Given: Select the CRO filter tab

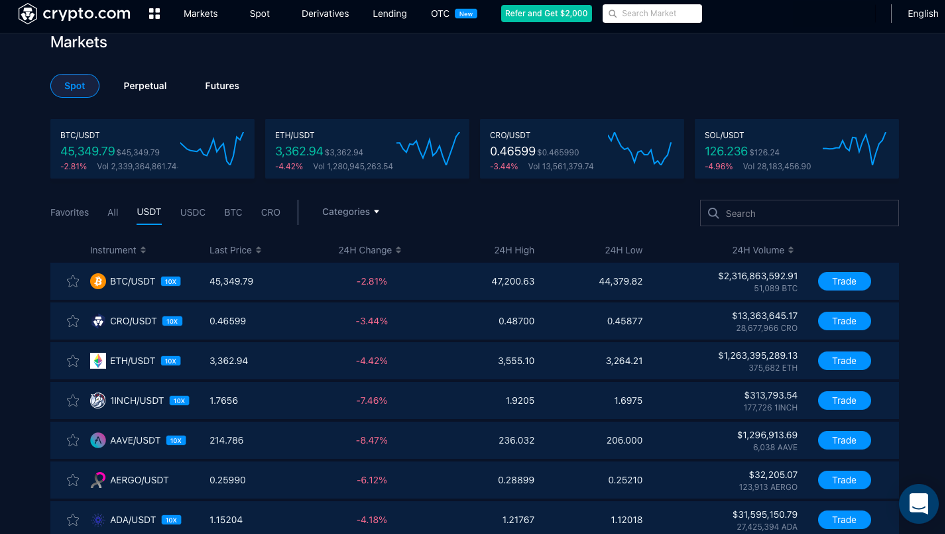Looking at the screenshot, I should point(271,212).
